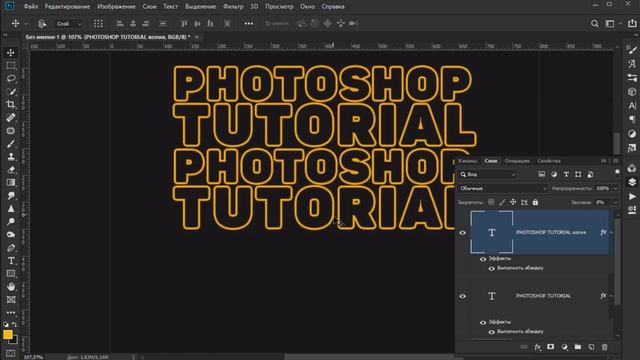Image resolution: width=640 pixels, height=360 pixels.
Task: Select the Brush tool
Action: [x=11, y=144]
